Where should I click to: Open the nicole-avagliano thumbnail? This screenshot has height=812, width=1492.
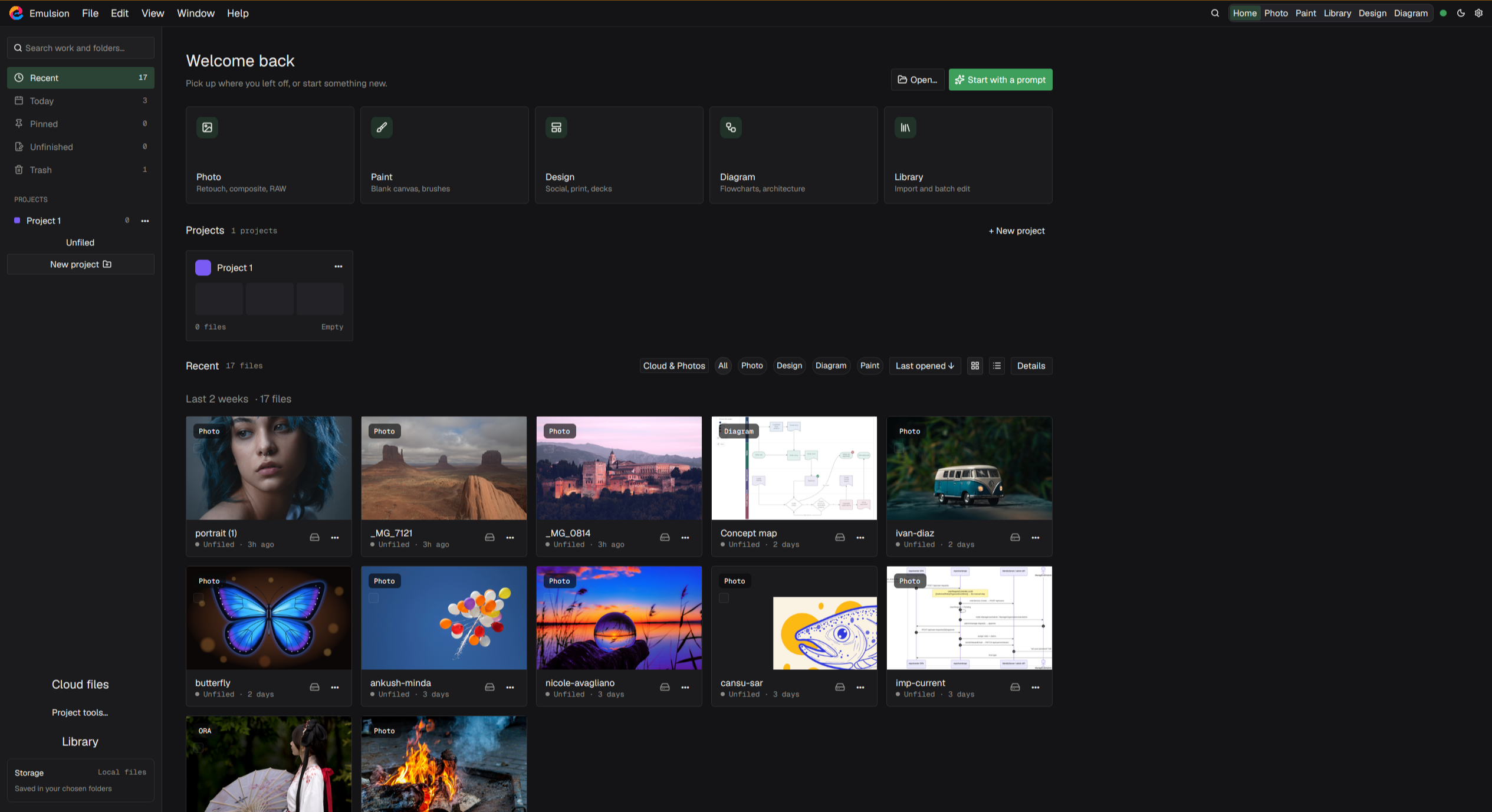pyautogui.click(x=619, y=618)
